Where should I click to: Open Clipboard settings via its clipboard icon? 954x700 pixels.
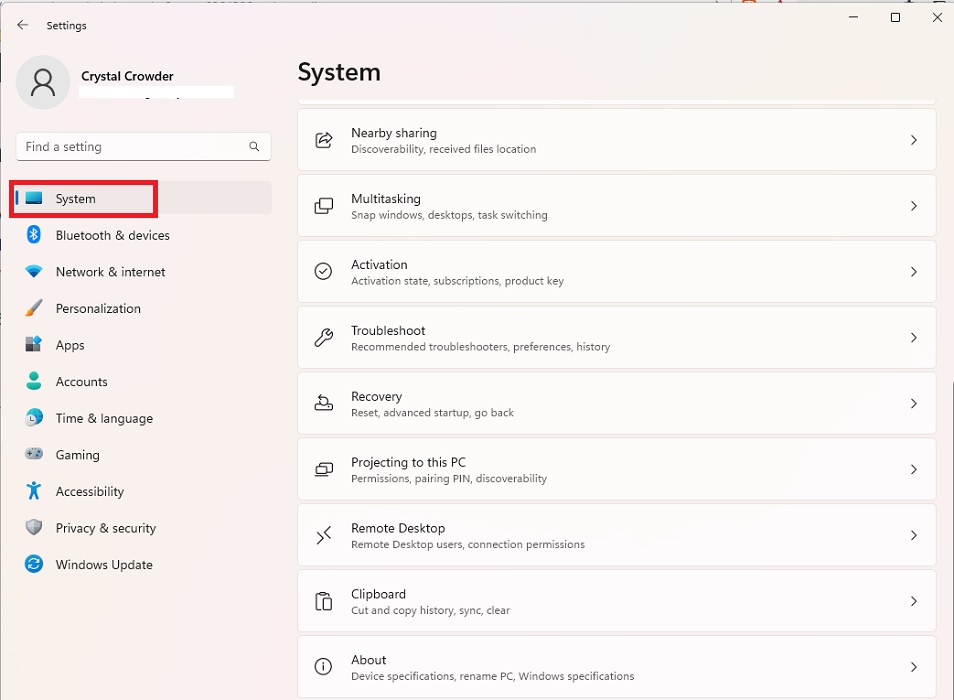(322, 601)
